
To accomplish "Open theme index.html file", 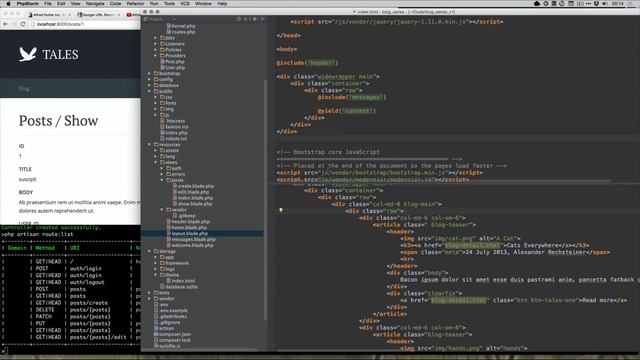I will pos(180,281).
